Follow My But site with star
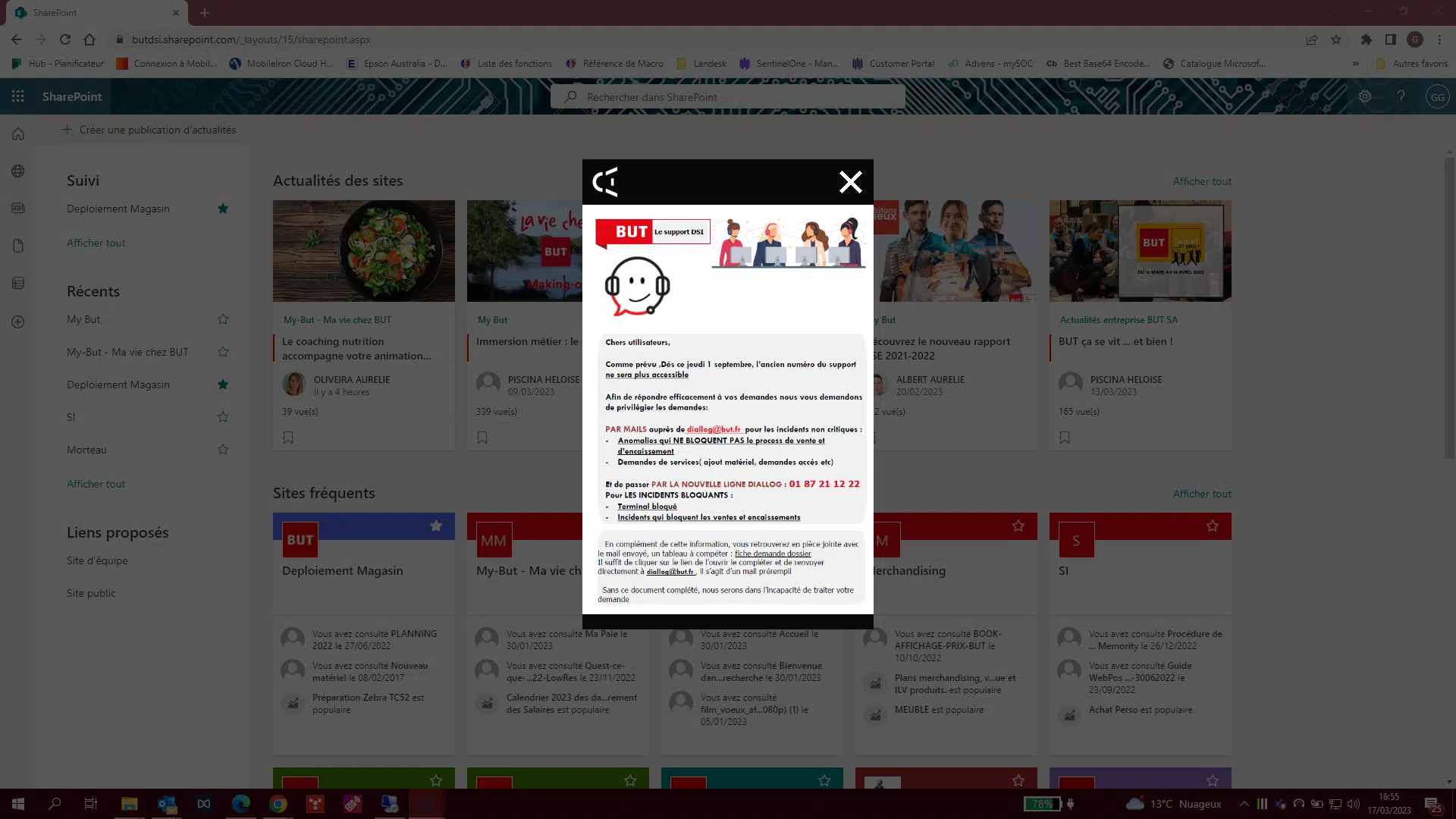The image size is (1456, 819). click(223, 319)
